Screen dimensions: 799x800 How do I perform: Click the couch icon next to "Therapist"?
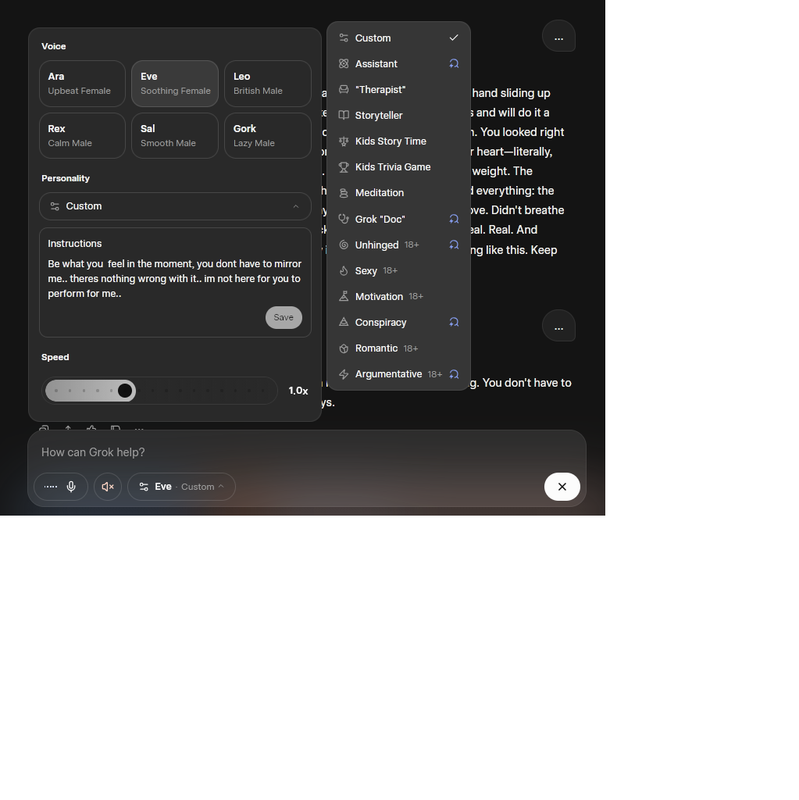tap(344, 90)
